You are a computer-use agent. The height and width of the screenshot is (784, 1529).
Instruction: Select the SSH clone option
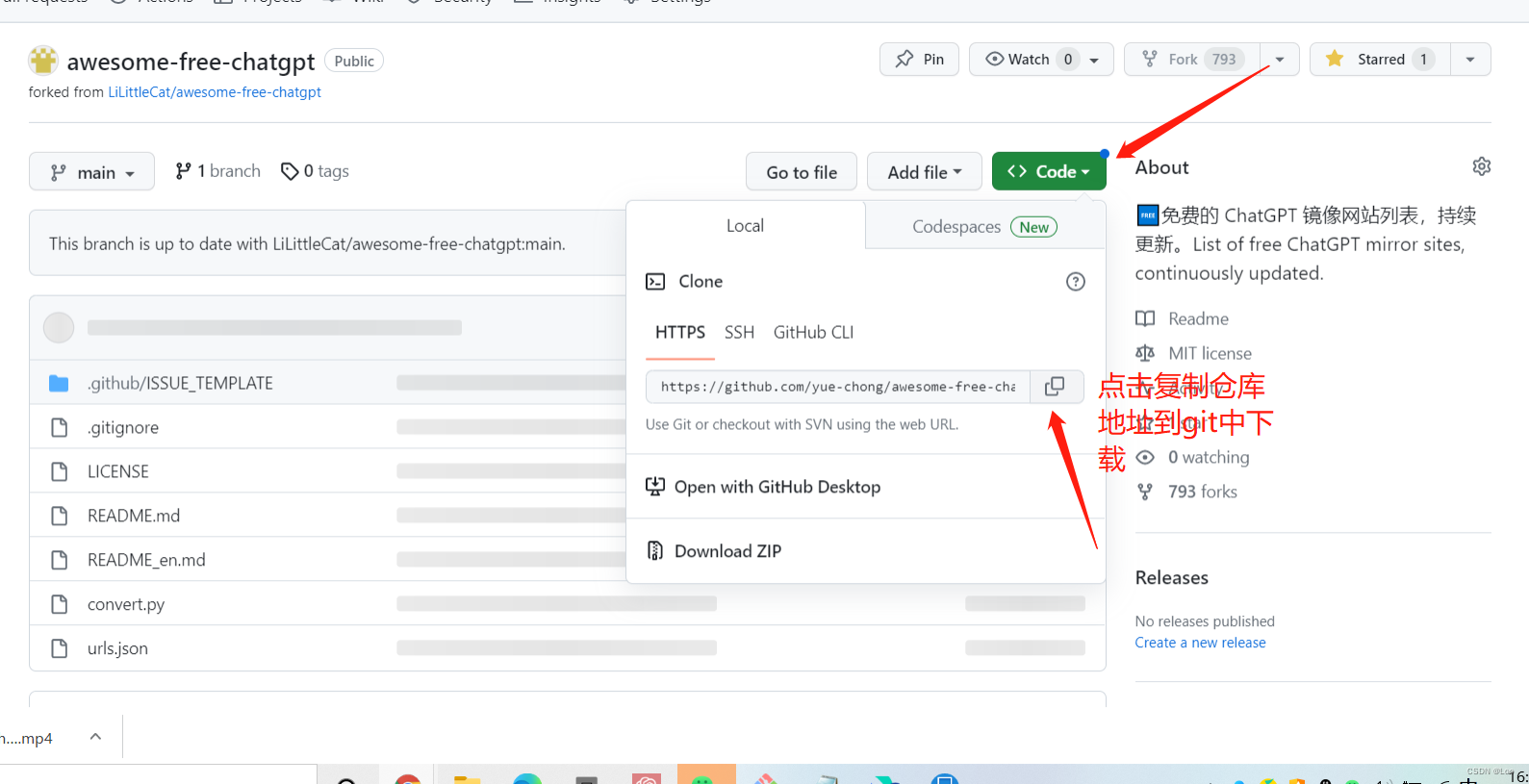[x=739, y=333]
